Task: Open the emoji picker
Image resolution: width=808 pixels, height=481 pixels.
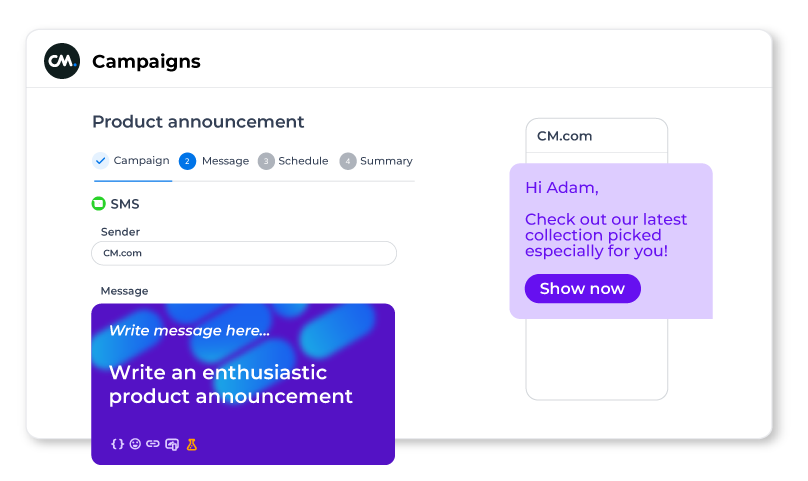Action: [135, 444]
